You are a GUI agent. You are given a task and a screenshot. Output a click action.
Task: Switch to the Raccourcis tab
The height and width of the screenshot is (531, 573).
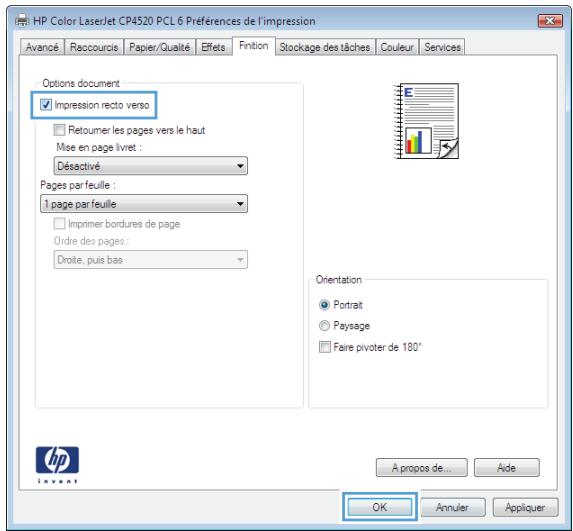pos(94,47)
